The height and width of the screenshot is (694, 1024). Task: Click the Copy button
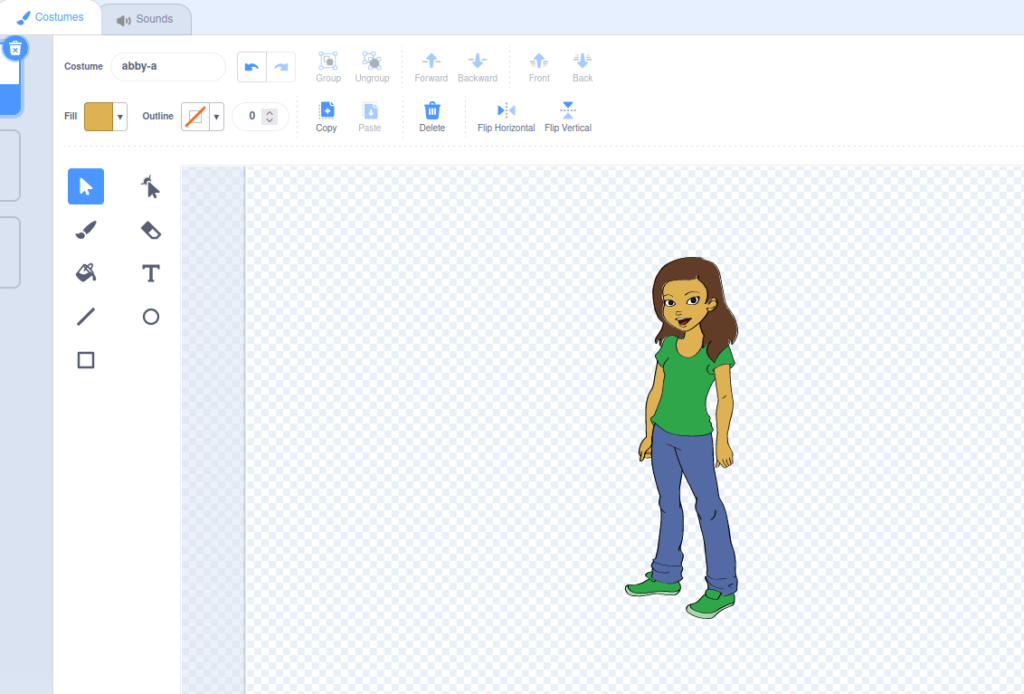(326, 116)
